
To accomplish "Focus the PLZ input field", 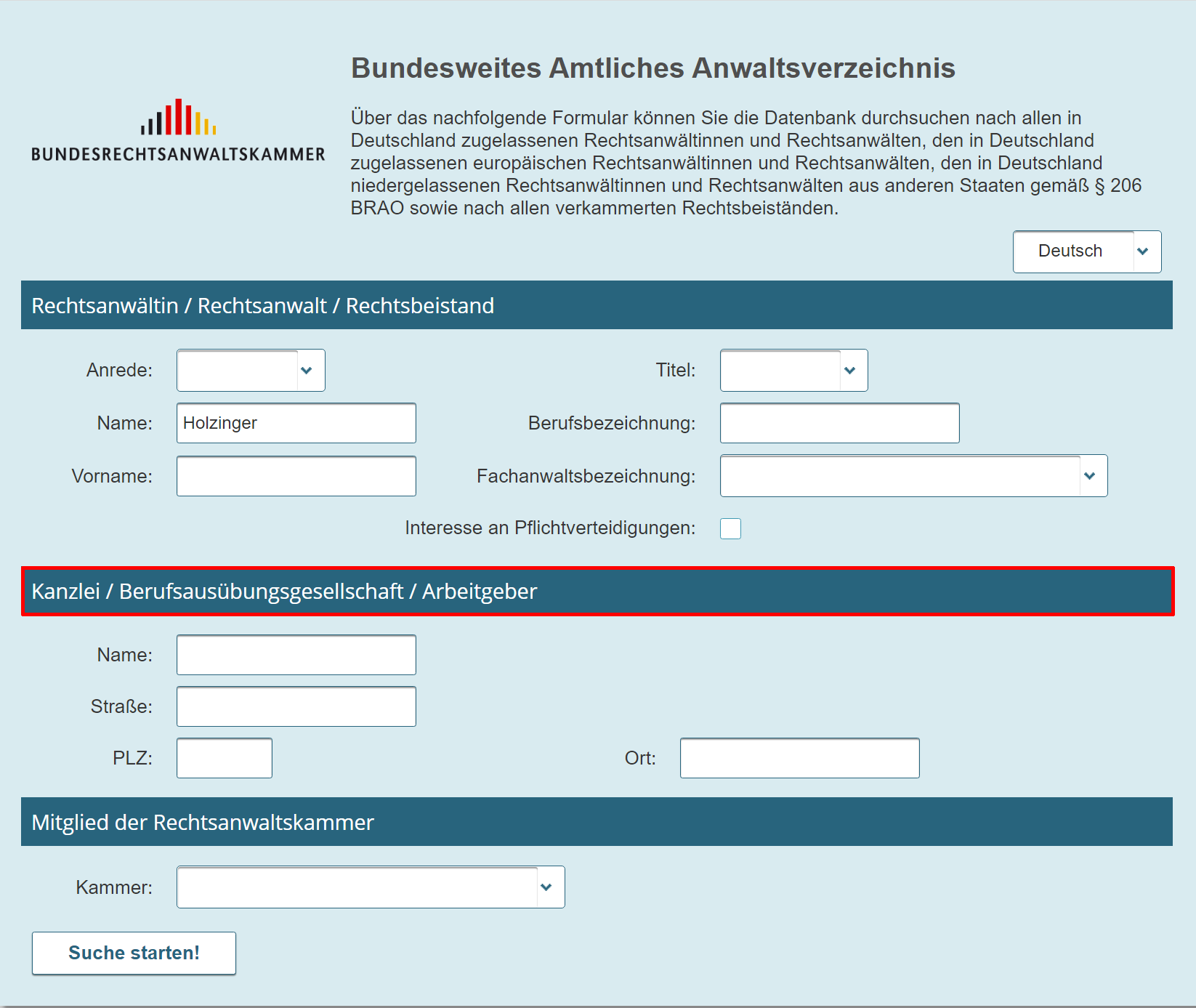I will (224, 758).
